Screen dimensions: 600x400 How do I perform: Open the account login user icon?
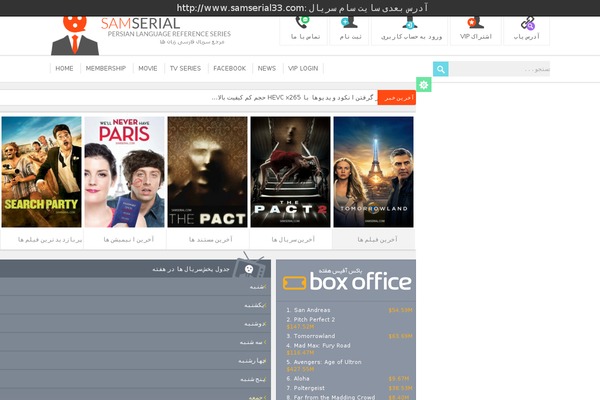pyautogui.click(x=409, y=23)
